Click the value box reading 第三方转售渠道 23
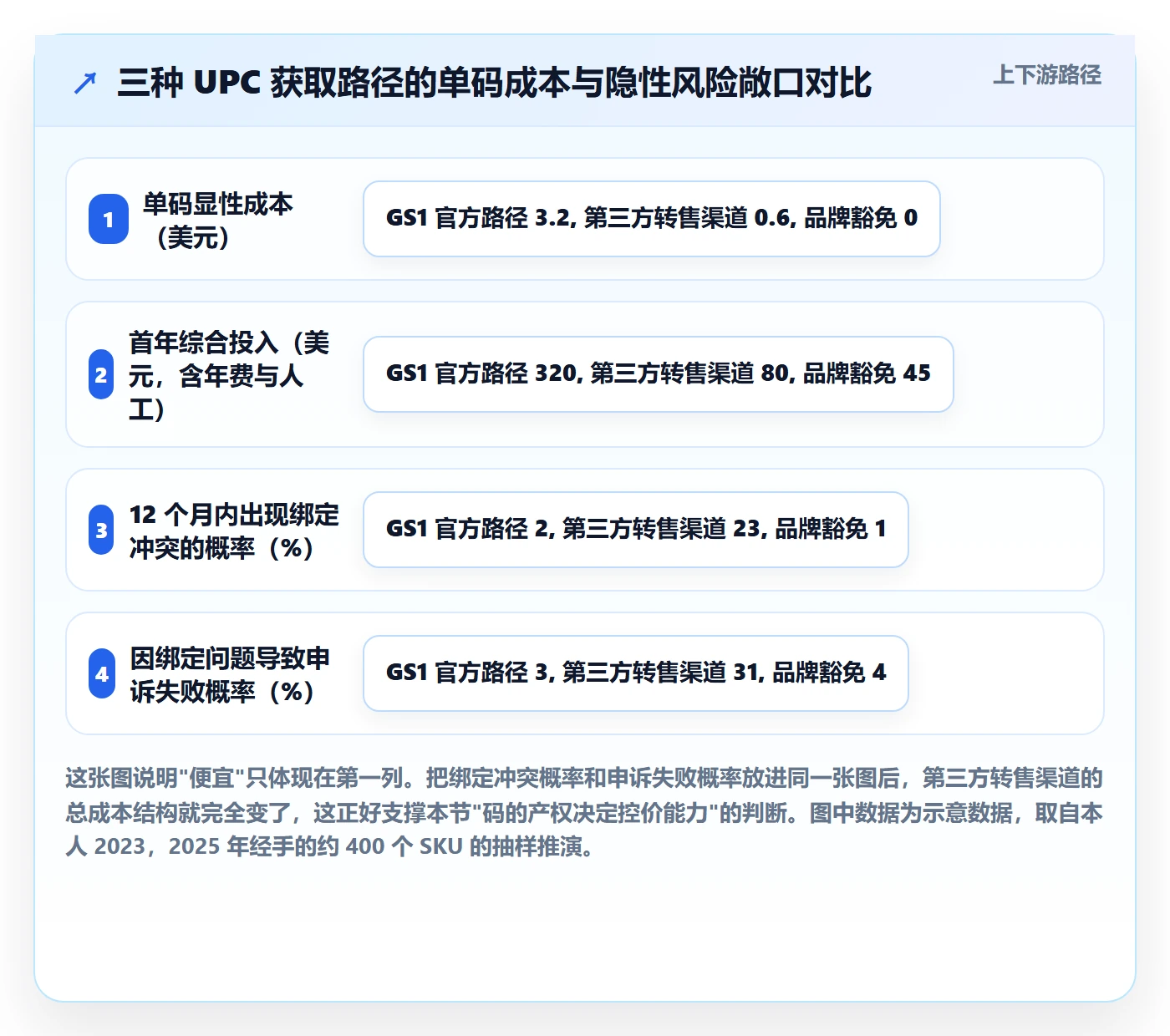Viewport: 1170px width, 1036px height. click(x=636, y=530)
